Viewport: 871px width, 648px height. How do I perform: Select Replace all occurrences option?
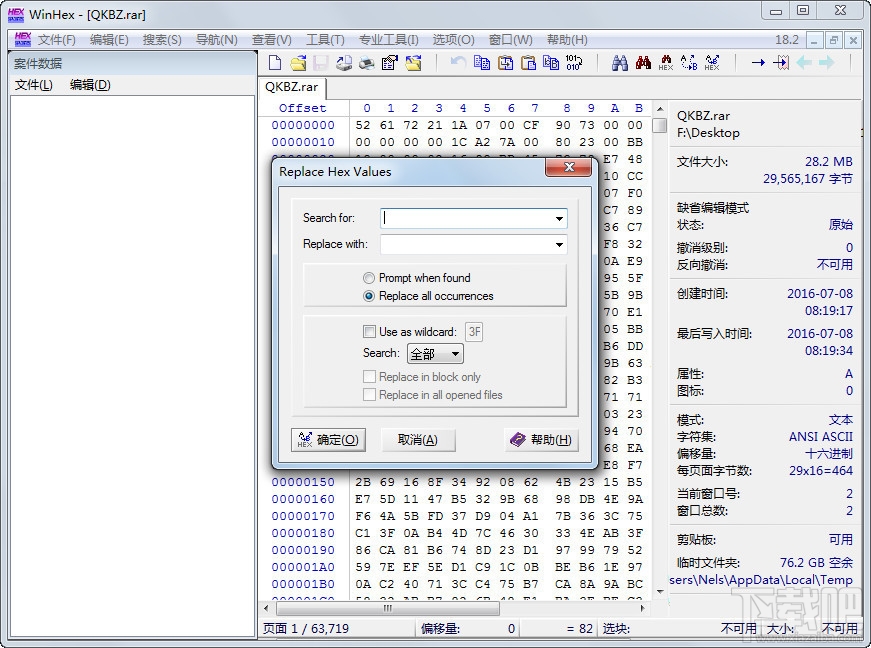coord(370,295)
